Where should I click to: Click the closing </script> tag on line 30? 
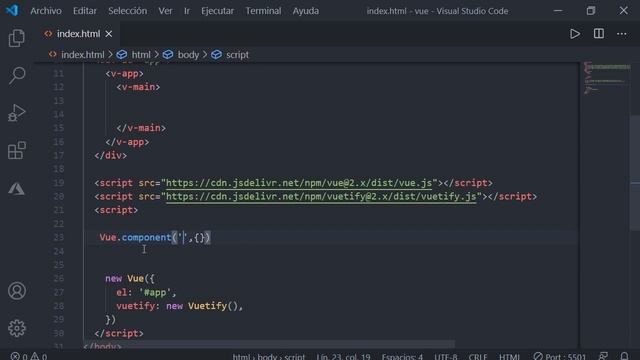coord(119,333)
